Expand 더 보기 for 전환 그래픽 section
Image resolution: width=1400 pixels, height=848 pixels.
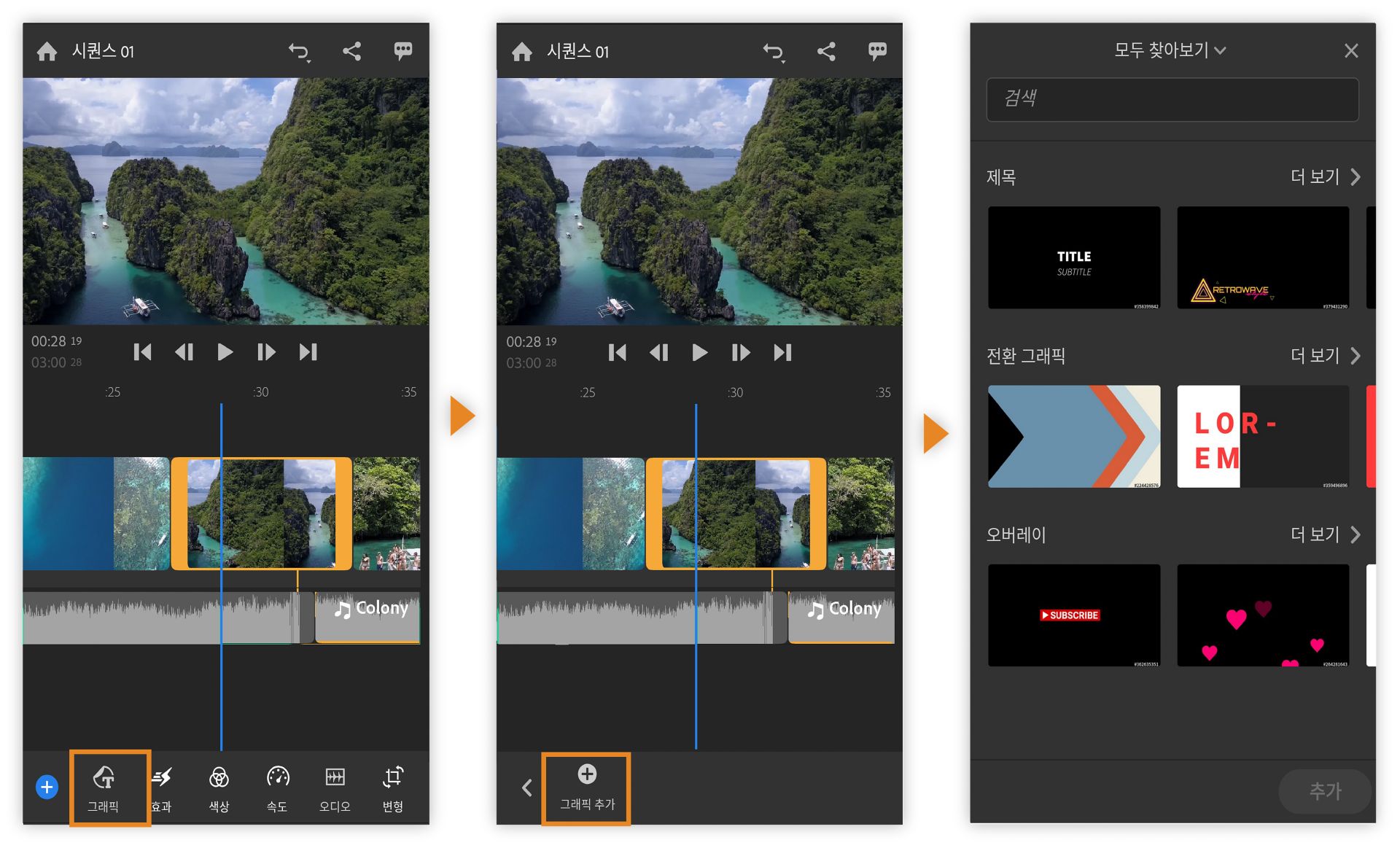click(x=1324, y=356)
